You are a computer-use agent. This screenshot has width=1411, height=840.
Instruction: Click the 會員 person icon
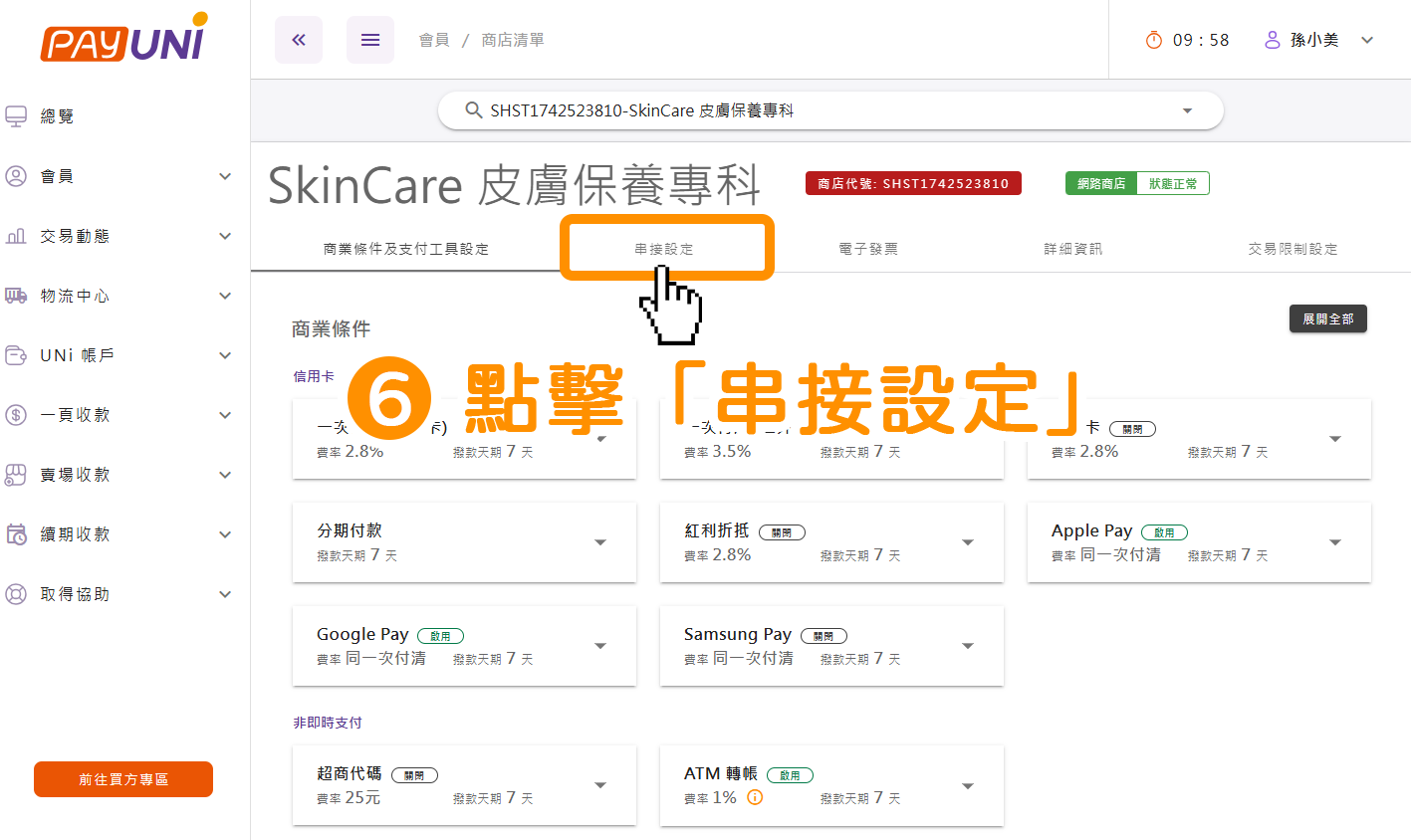click(x=16, y=176)
